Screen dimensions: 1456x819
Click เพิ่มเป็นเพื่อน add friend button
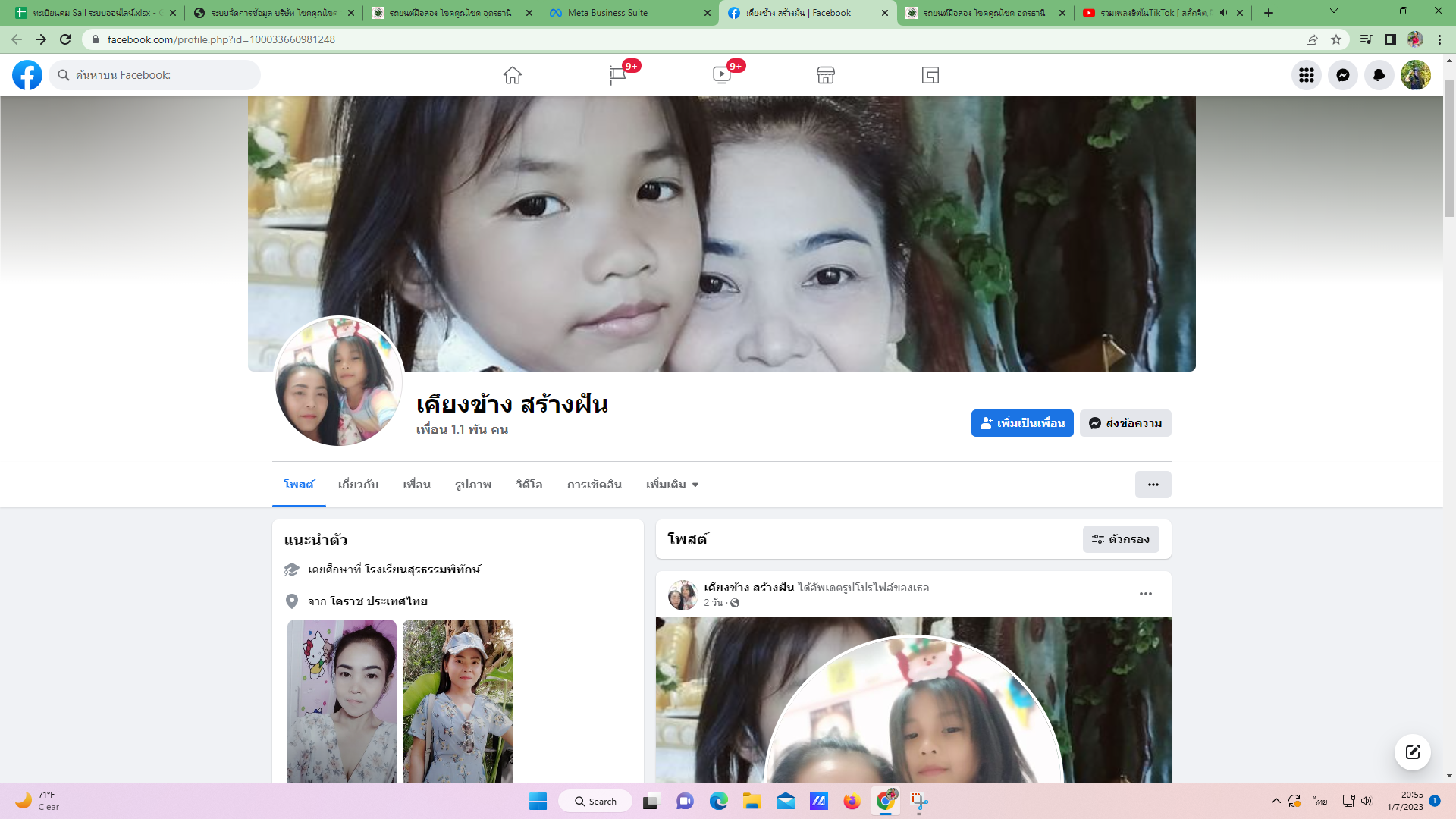click(x=1021, y=423)
